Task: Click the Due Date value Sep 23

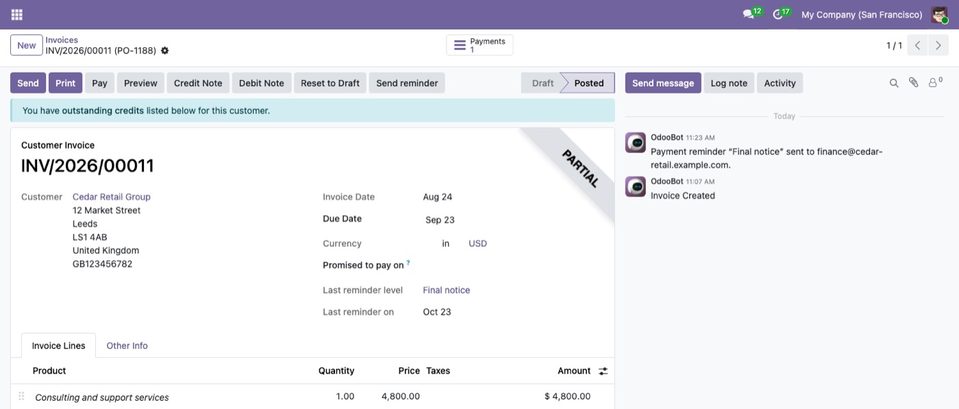Action: [x=440, y=220]
